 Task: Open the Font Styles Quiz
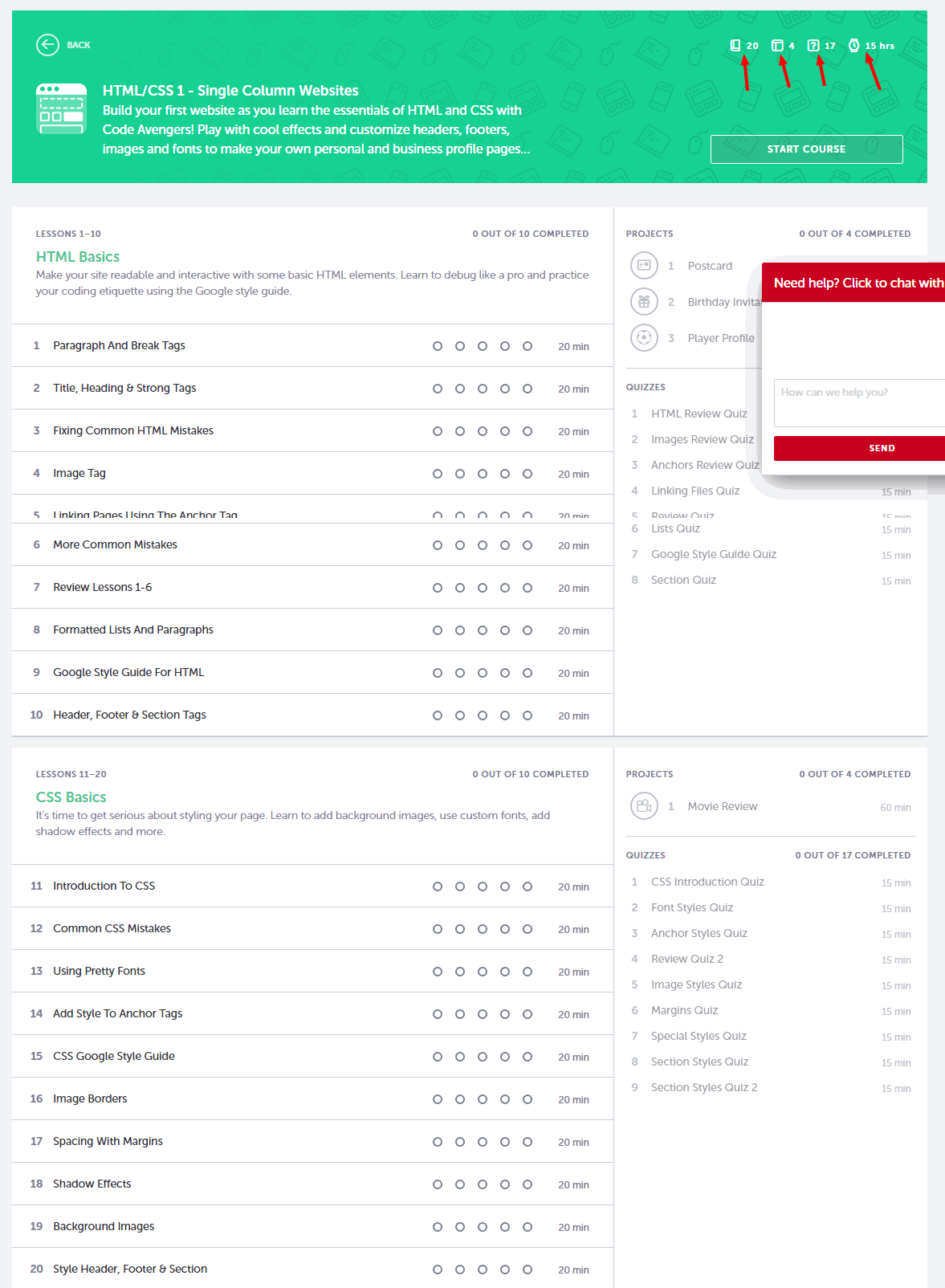692,907
